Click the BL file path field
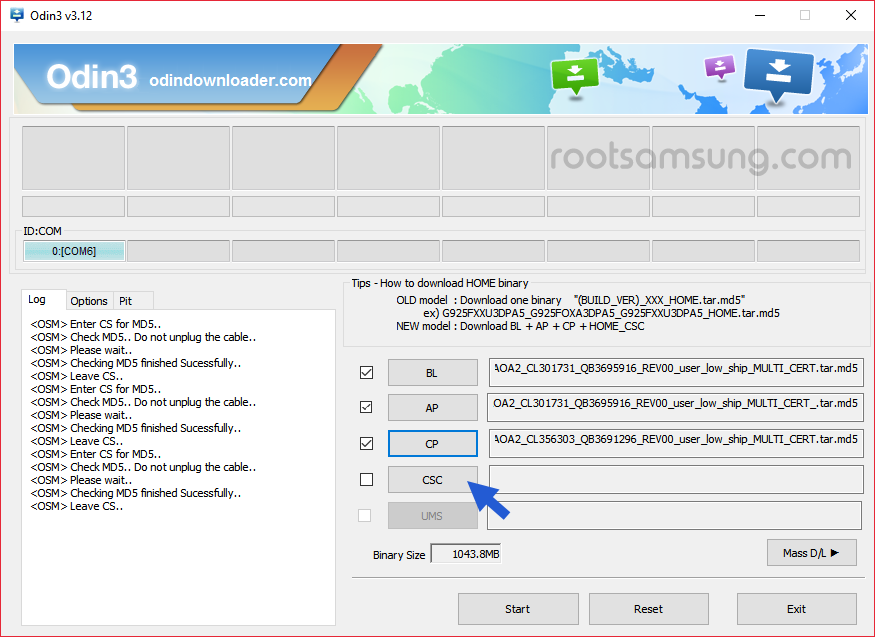Screen dimensions: 875x637 676,372
